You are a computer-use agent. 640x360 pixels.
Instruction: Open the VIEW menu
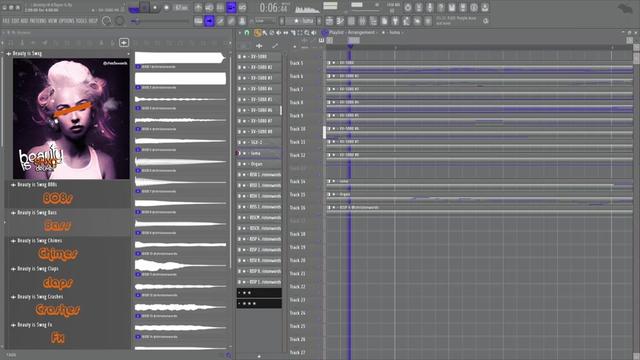[x=56, y=20]
